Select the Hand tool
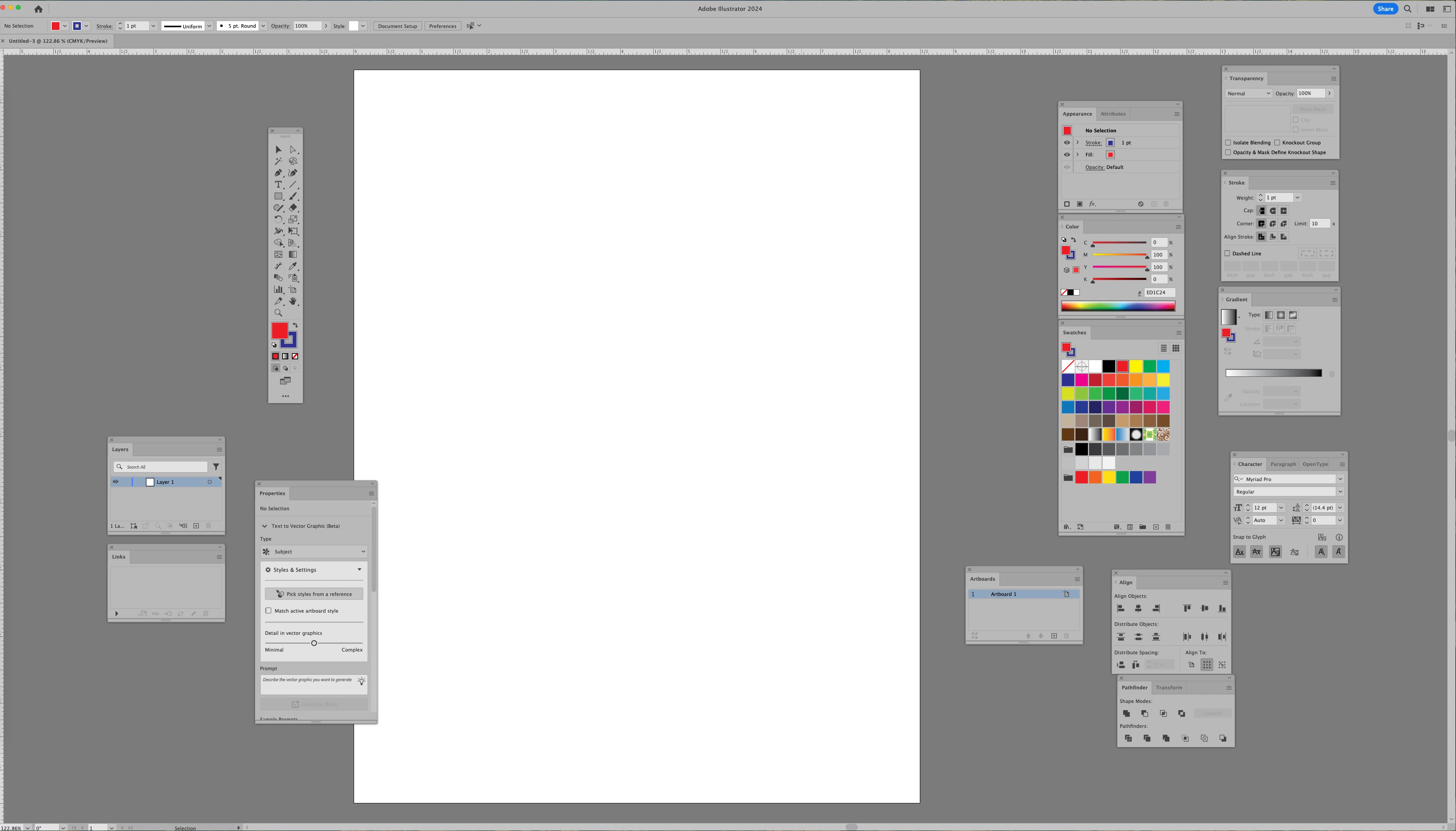Viewport: 1456px width, 831px height. point(293,301)
